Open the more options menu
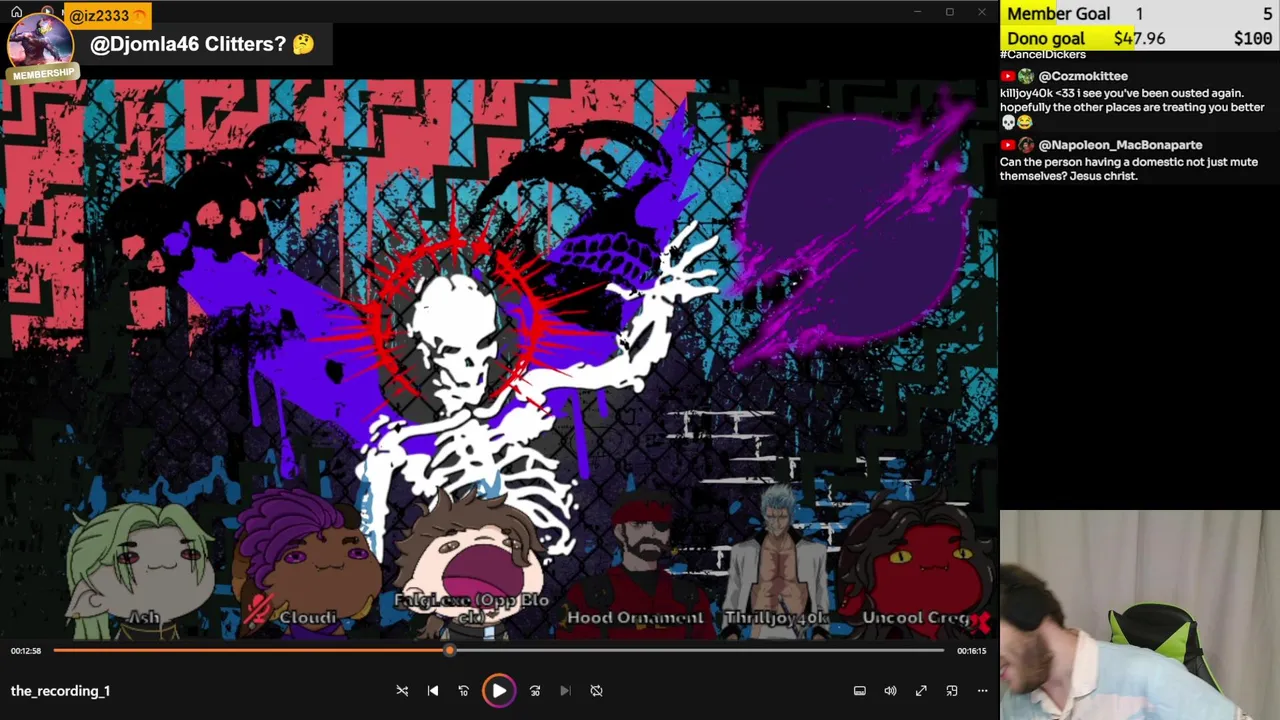Viewport: 1280px width, 720px height. pos(982,690)
